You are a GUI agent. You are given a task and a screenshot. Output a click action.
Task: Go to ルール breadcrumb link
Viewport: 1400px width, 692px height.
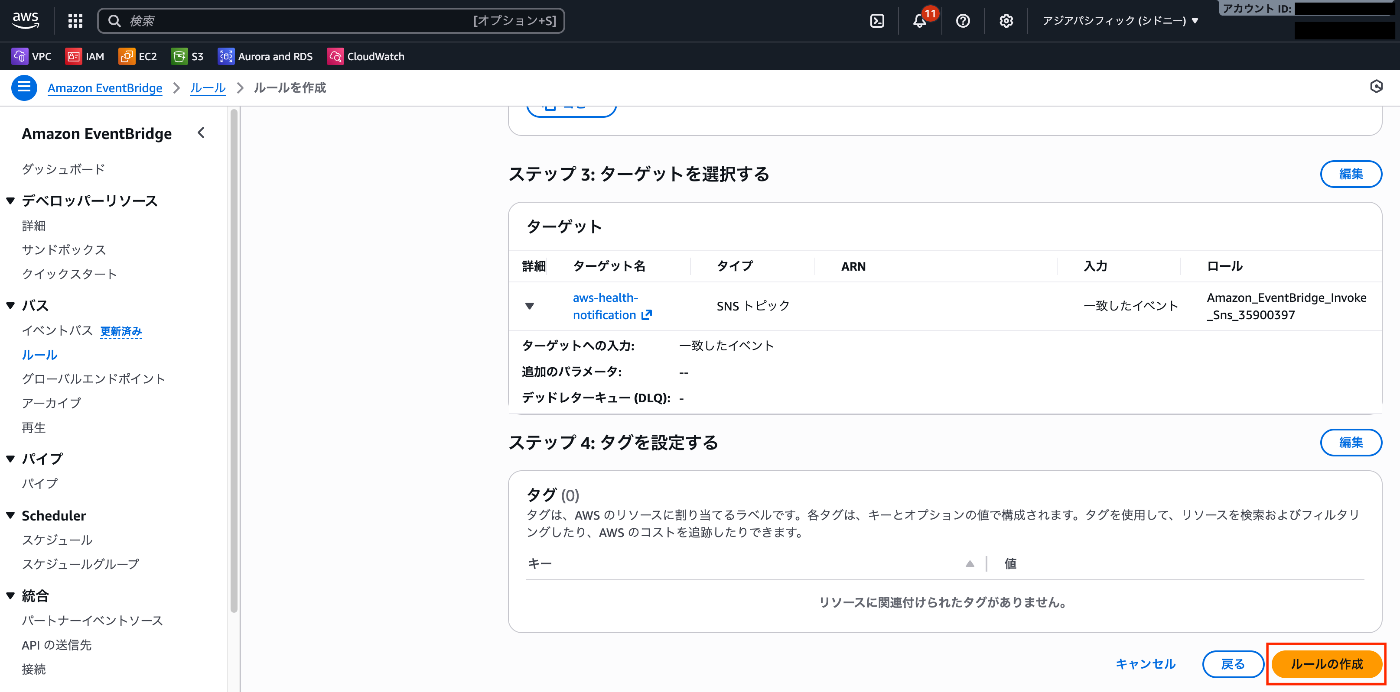[x=208, y=88]
